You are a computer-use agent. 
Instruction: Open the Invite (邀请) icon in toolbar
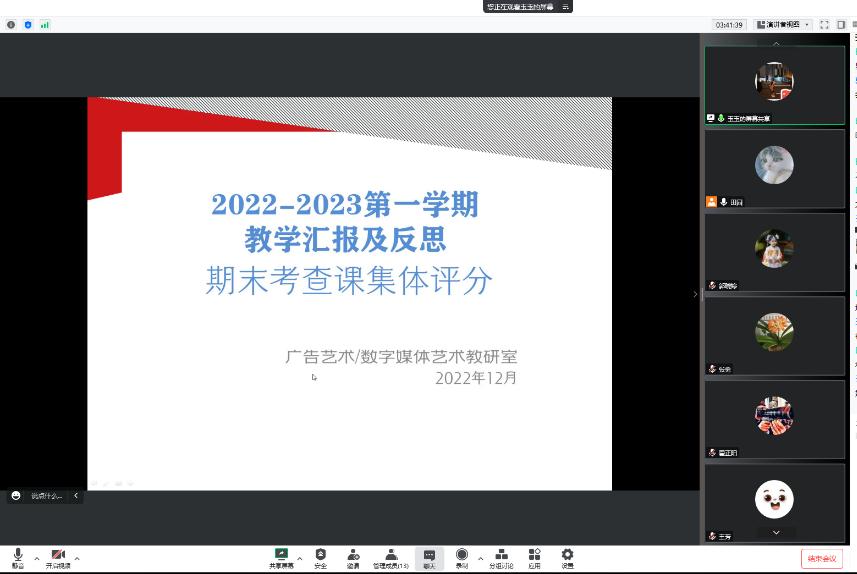click(353, 556)
